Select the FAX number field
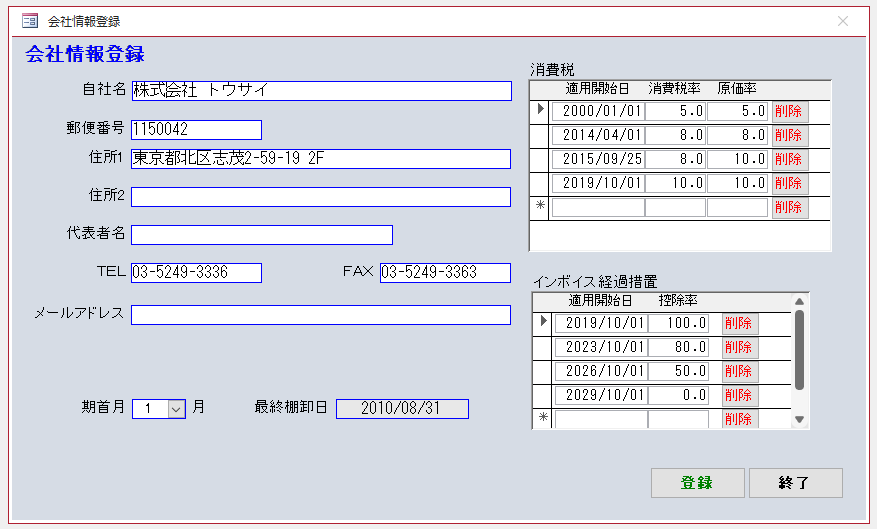 click(445, 273)
